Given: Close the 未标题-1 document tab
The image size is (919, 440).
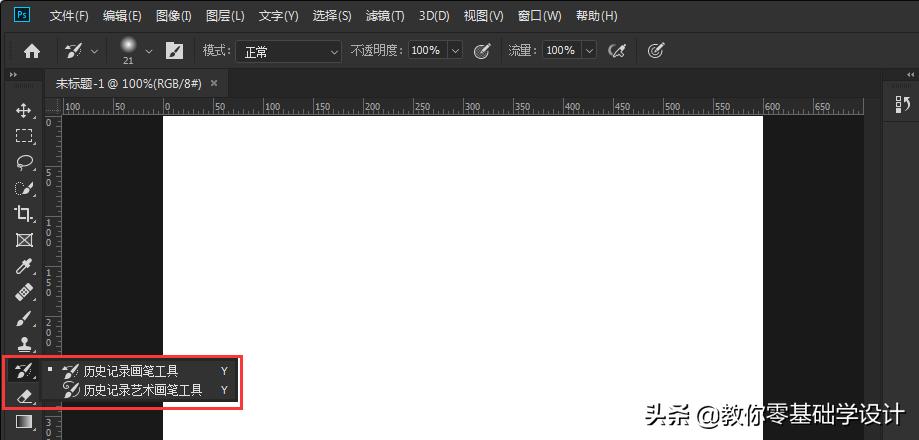Looking at the screenshot, I should click(x=214, y=83).
